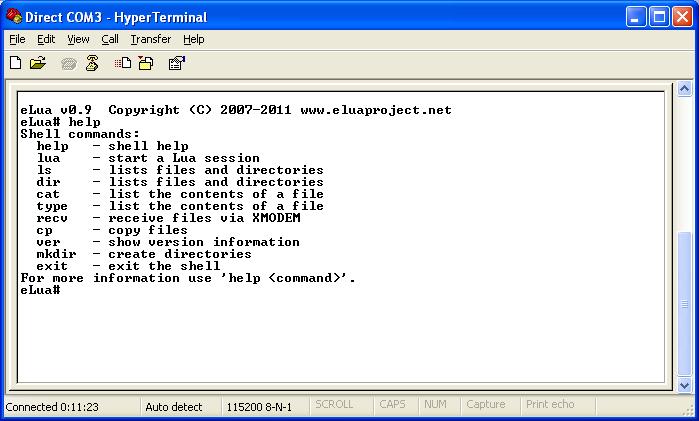
Task: Click the vertical scrollbar up arrow
Action: pos(685,89)
